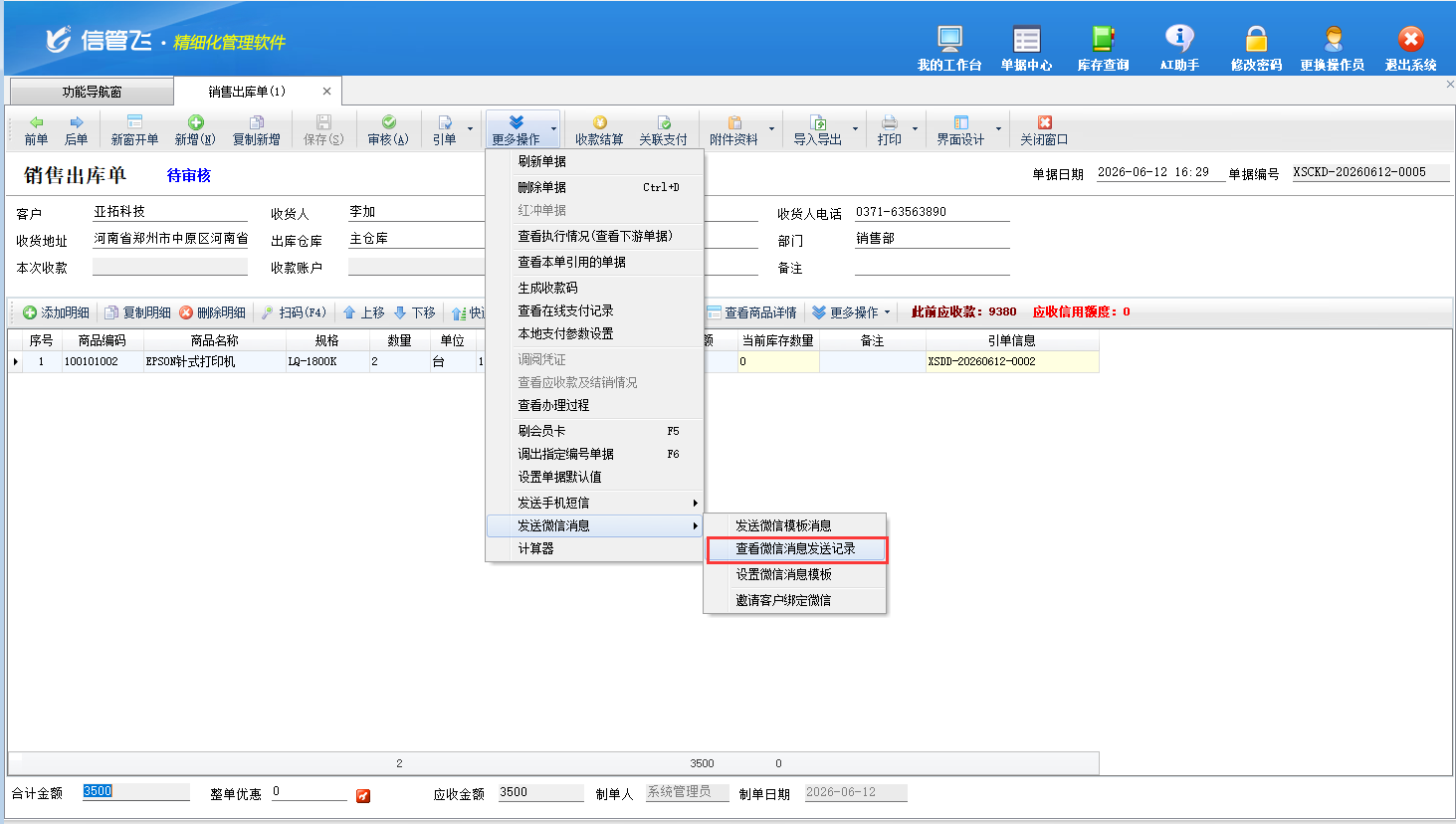Go to previous document with 前单

pyautogui.click(x=36, y=130)
